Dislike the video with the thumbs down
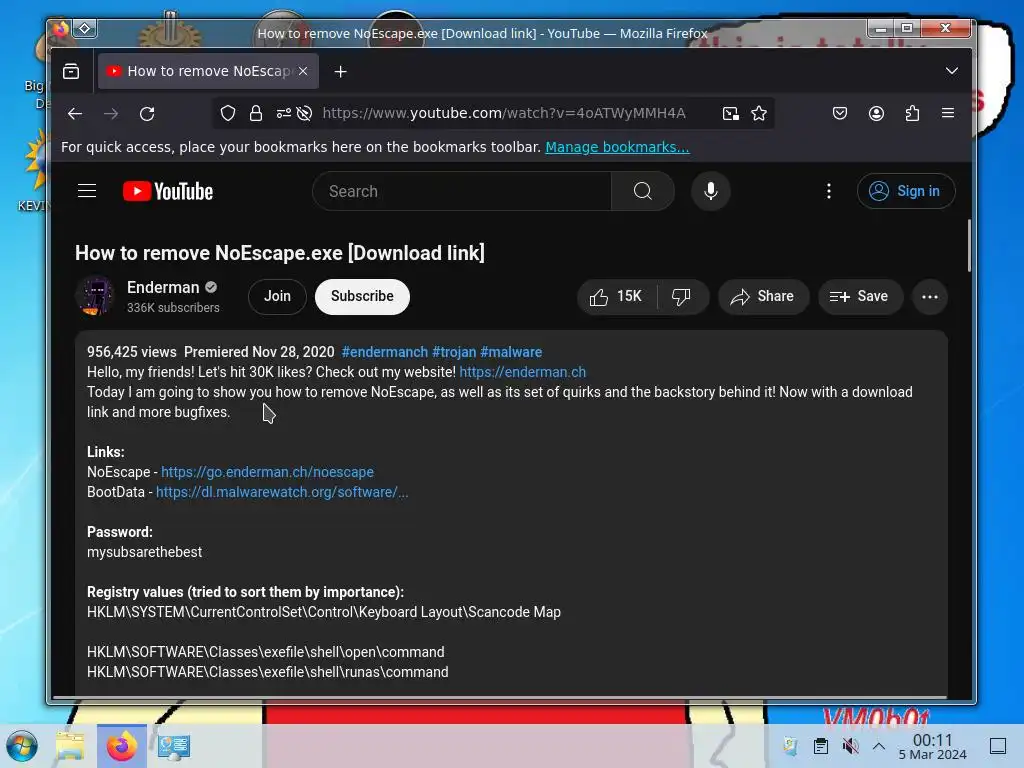 pyautogui.click(x=681, y=296)
